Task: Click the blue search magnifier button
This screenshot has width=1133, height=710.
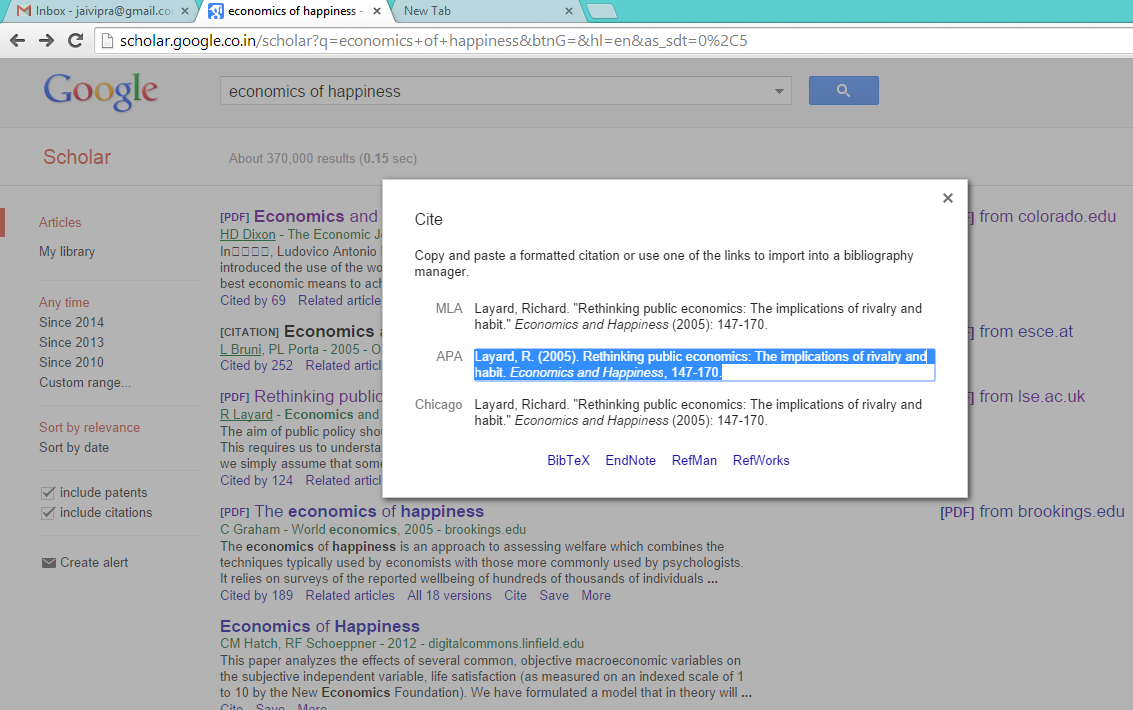Action: tap(843, 90)
